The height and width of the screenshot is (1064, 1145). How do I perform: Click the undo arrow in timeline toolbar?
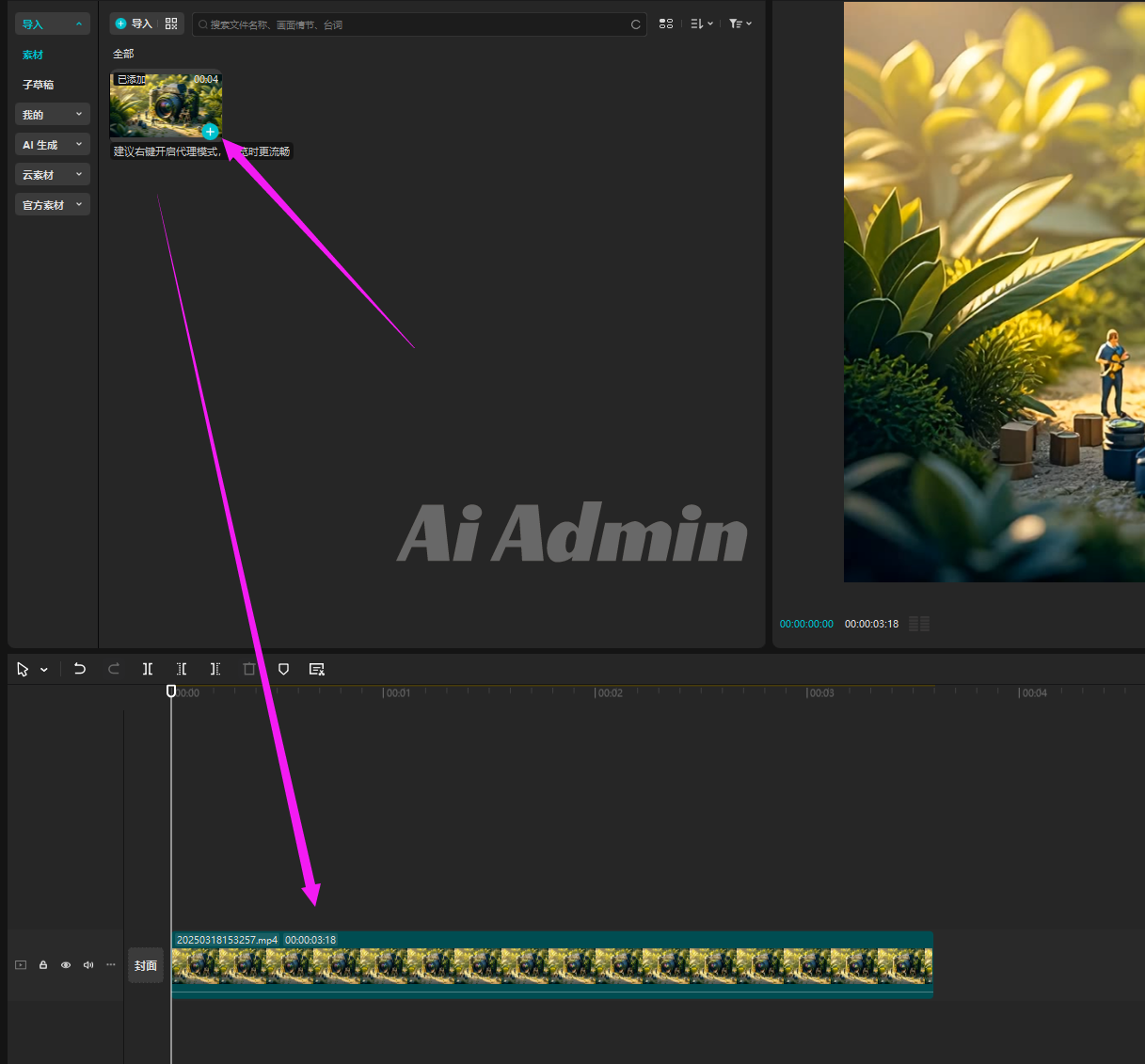click(x=80, y=669)
